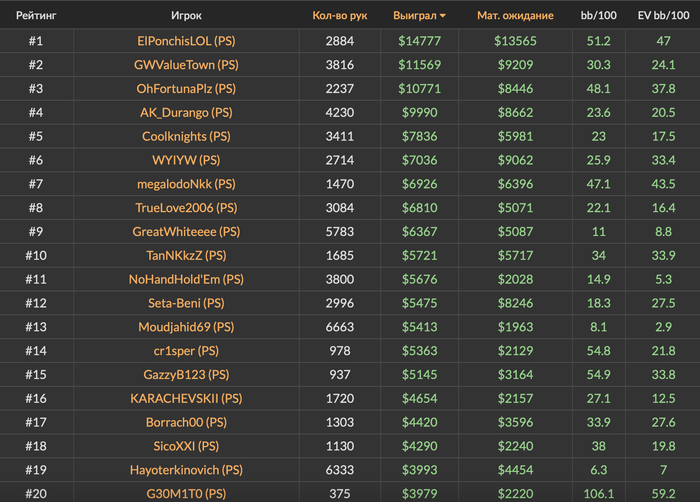Select player megalodoNkk (PS)

187,184
